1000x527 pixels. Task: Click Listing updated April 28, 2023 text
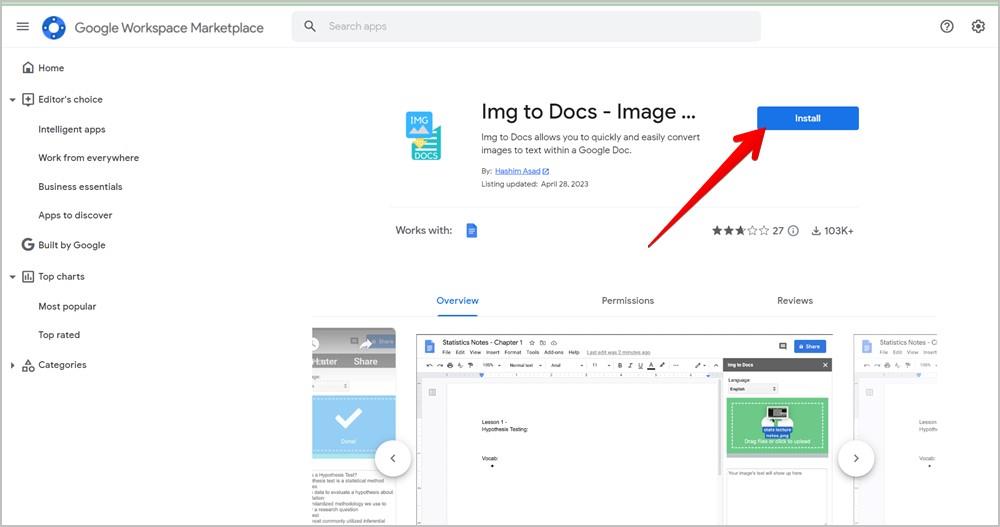tap(535, 184)
